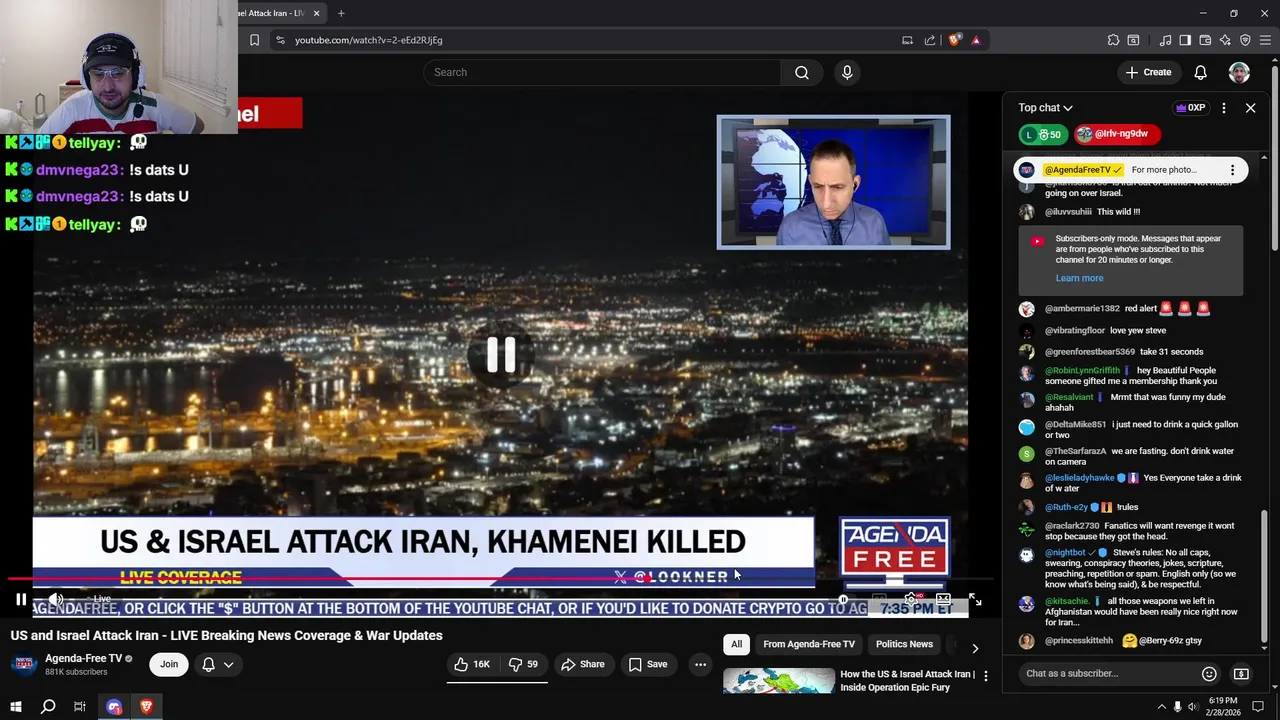Open Leo AI sparkle icon
The image size is (1280, 720).
[x=1225, y=40]
